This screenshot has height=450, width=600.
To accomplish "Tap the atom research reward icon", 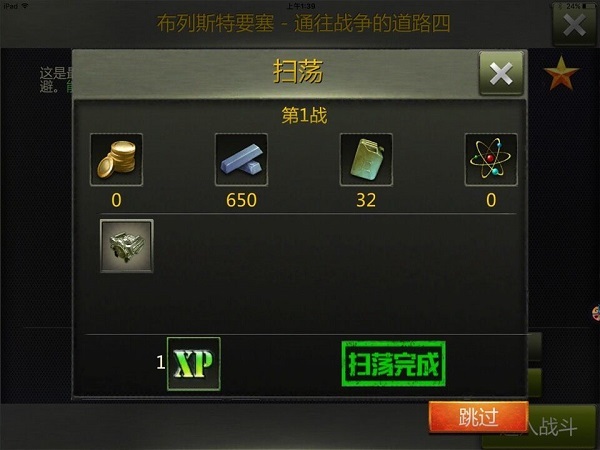I will click(491, 160).
